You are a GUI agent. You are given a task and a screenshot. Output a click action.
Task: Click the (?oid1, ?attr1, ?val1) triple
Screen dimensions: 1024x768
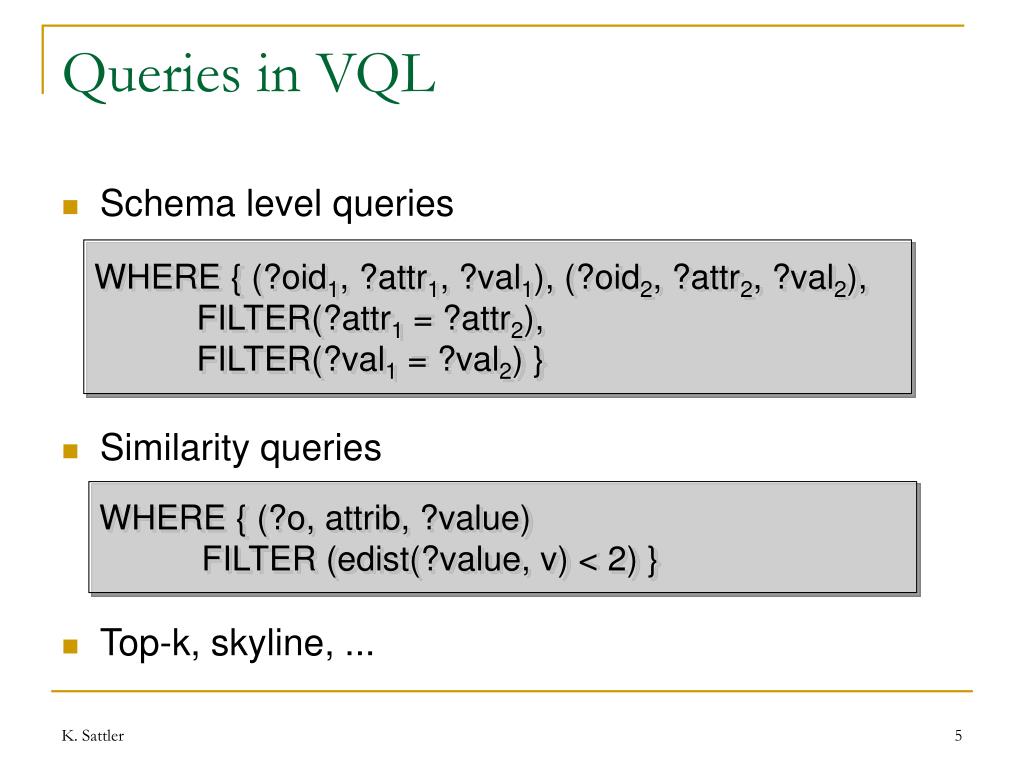[x=402, y=279]
